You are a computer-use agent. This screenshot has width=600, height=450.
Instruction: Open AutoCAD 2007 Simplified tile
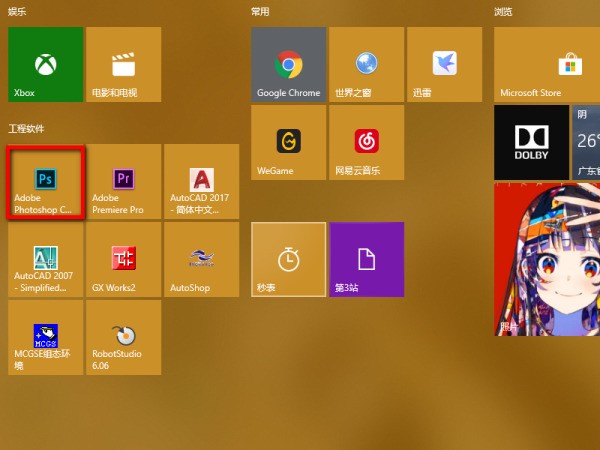[45, 260]
